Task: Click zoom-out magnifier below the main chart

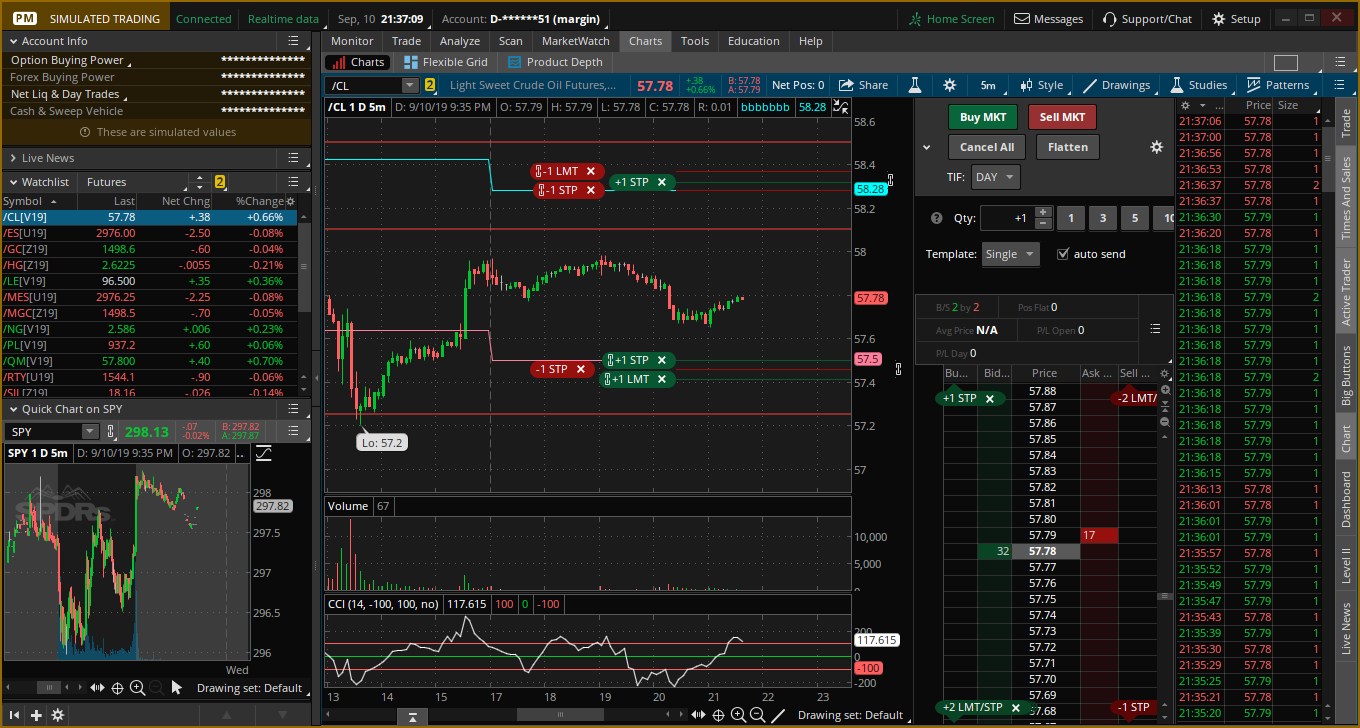Action: (757, 714)
